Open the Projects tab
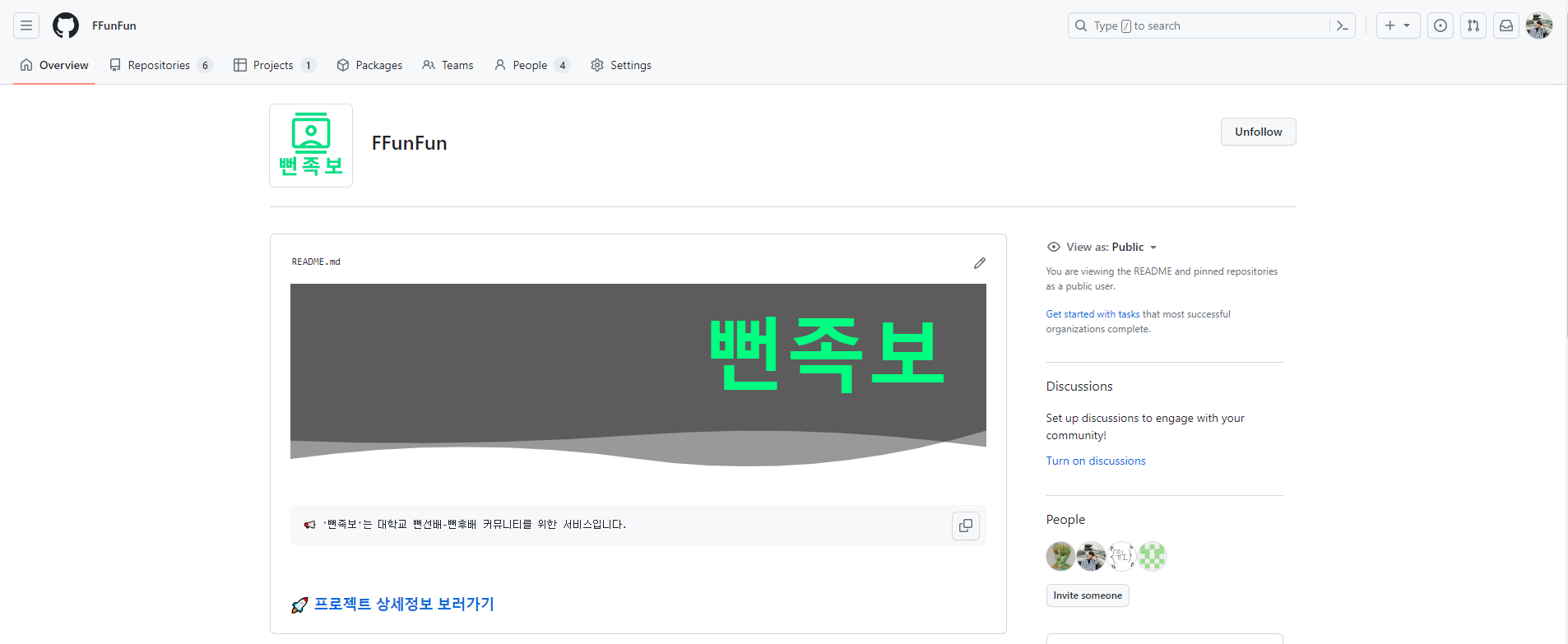Screen dimensions: 1568x644 (x=275, y=65)
